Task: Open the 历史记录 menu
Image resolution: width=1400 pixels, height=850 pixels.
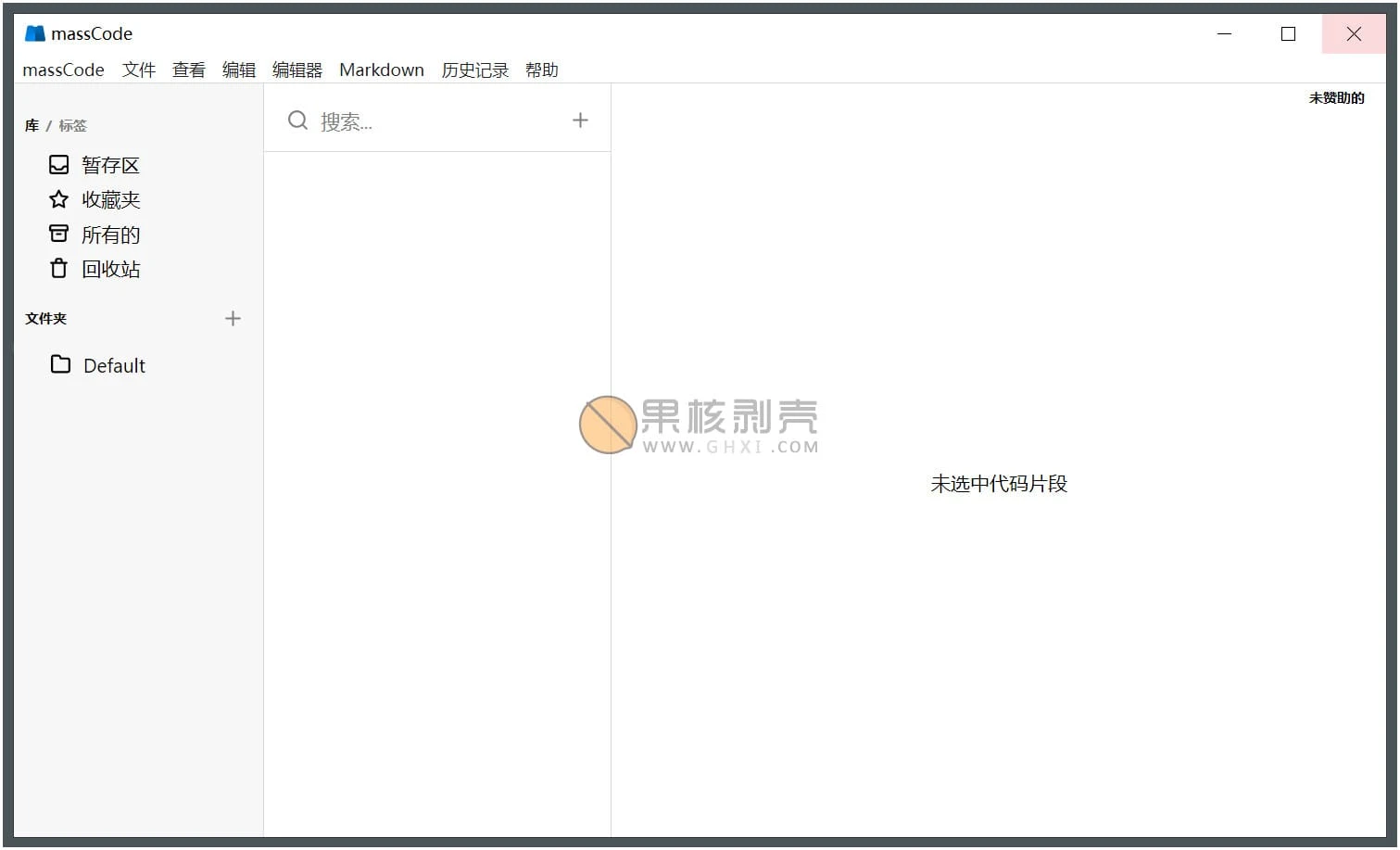Action: pyautogui.click(x=474, y=69)
